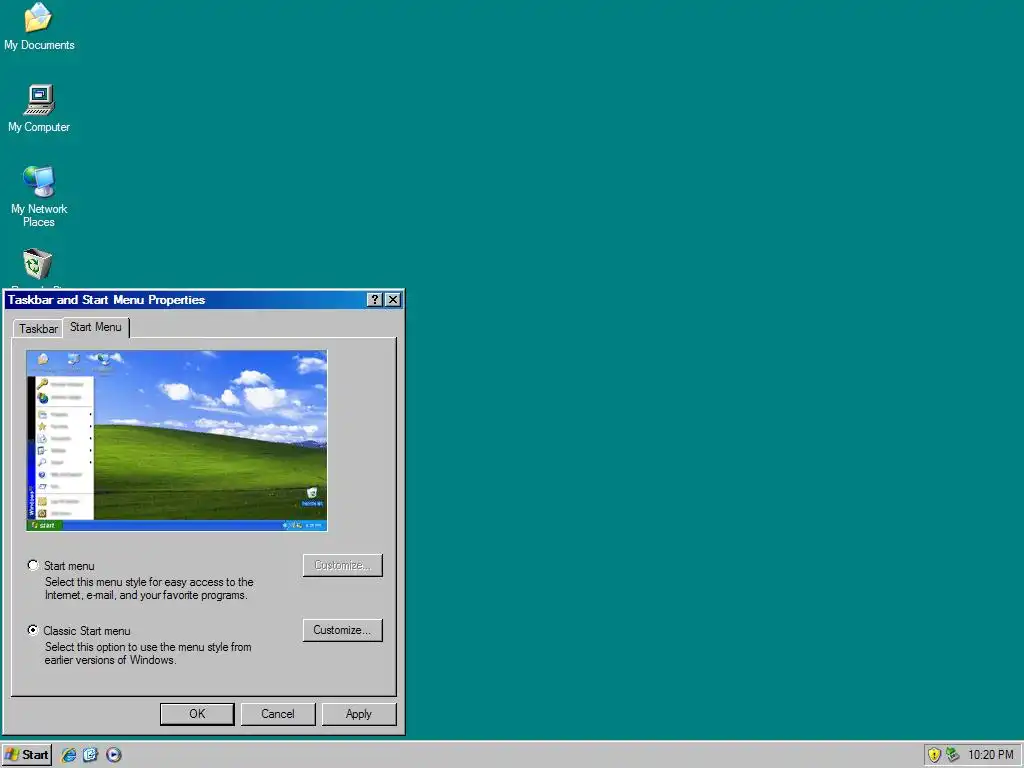Select the My Computer desktop icon

39,108
